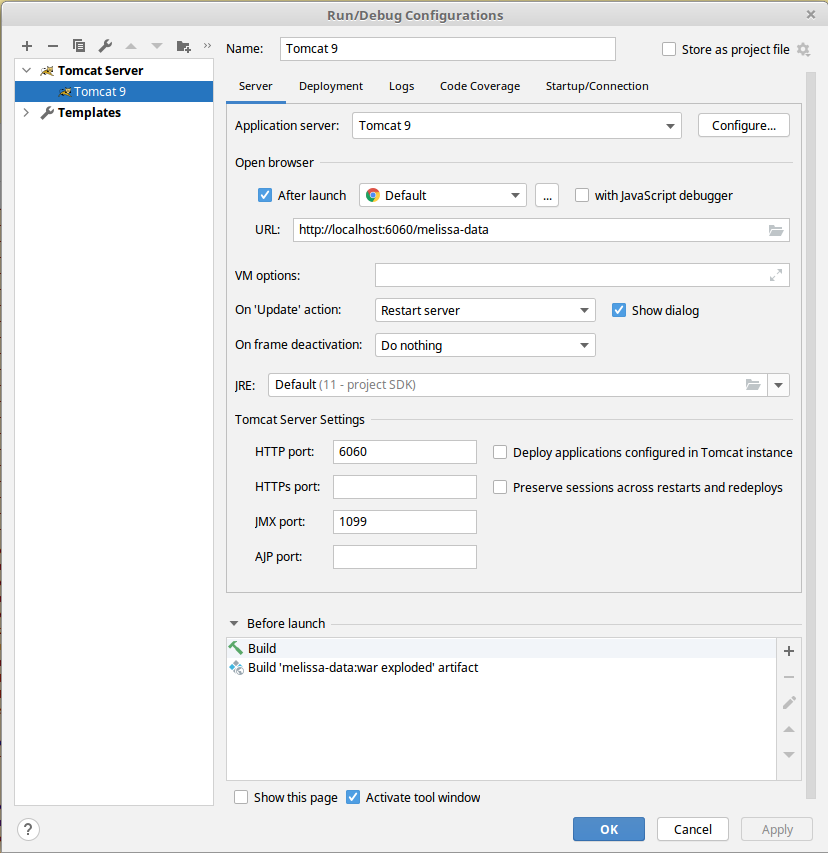Viewport: 828px width, 853px height.
Task: Expand the VM options field
Action: click(776, 275)
